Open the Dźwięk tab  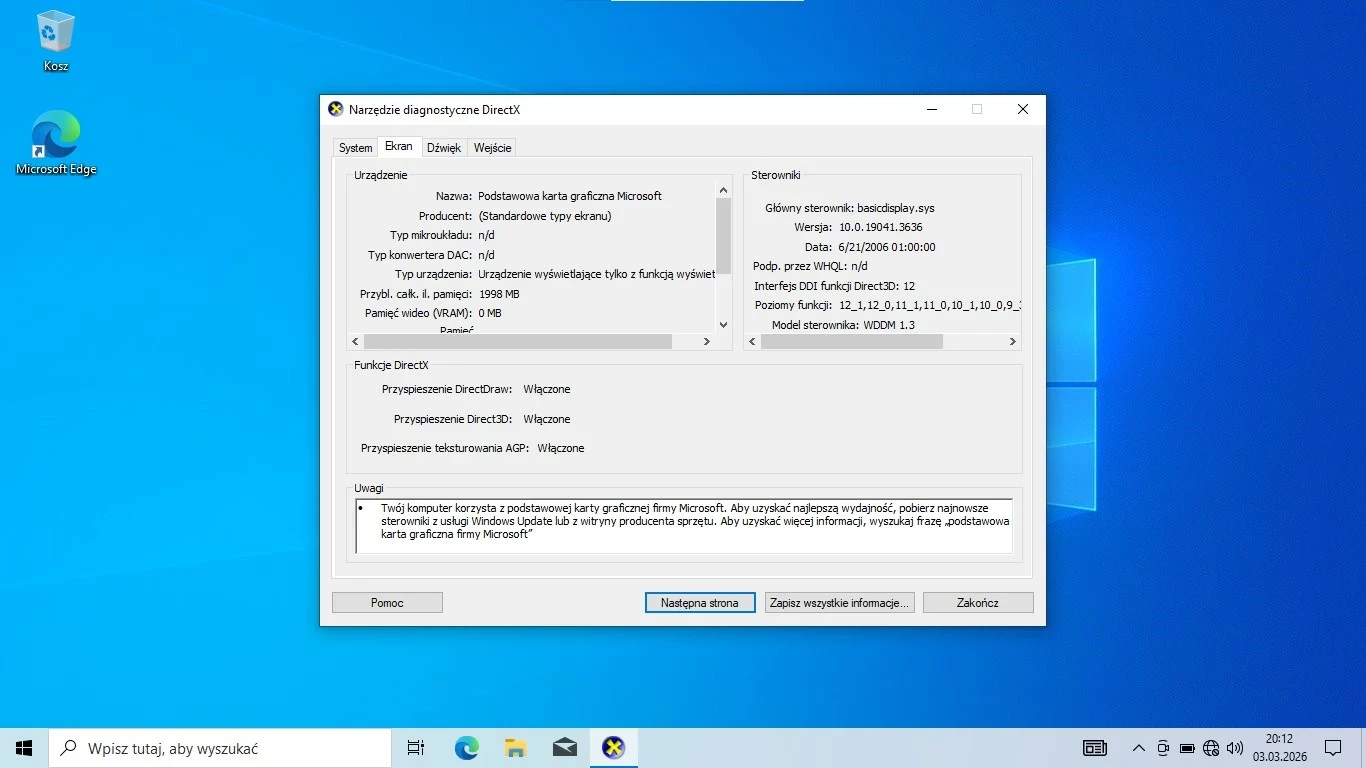click(x=444, y=147)
